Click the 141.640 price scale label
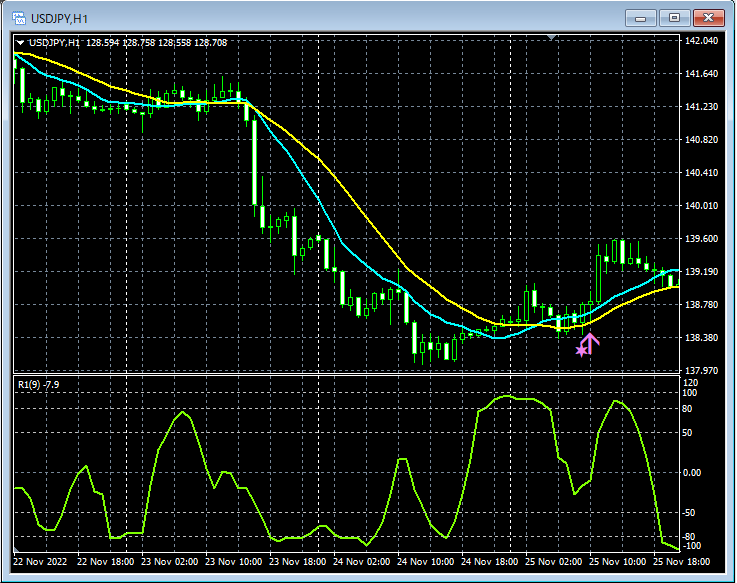Viewport: 737px width, 583px height. coord(701,73)
